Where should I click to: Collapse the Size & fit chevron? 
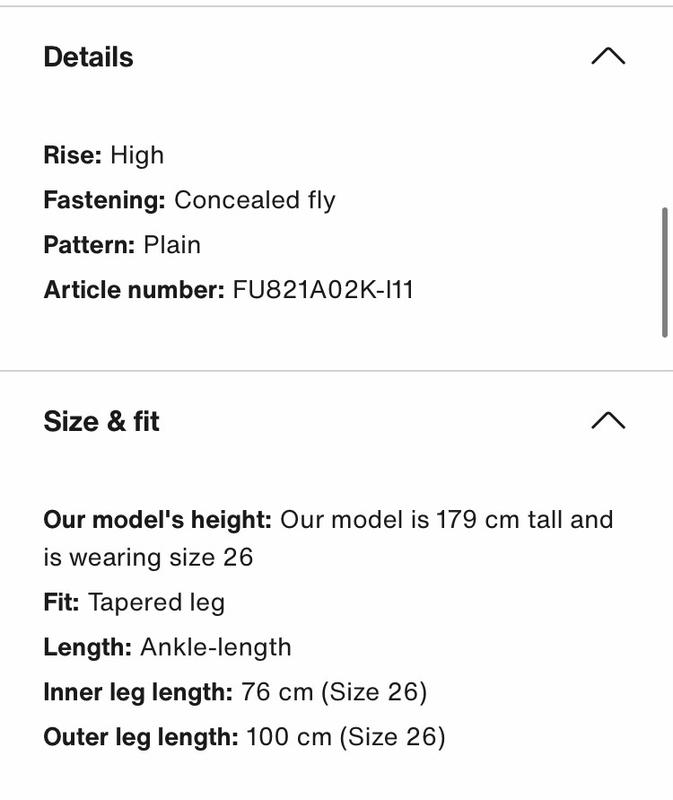coord(608,420)
